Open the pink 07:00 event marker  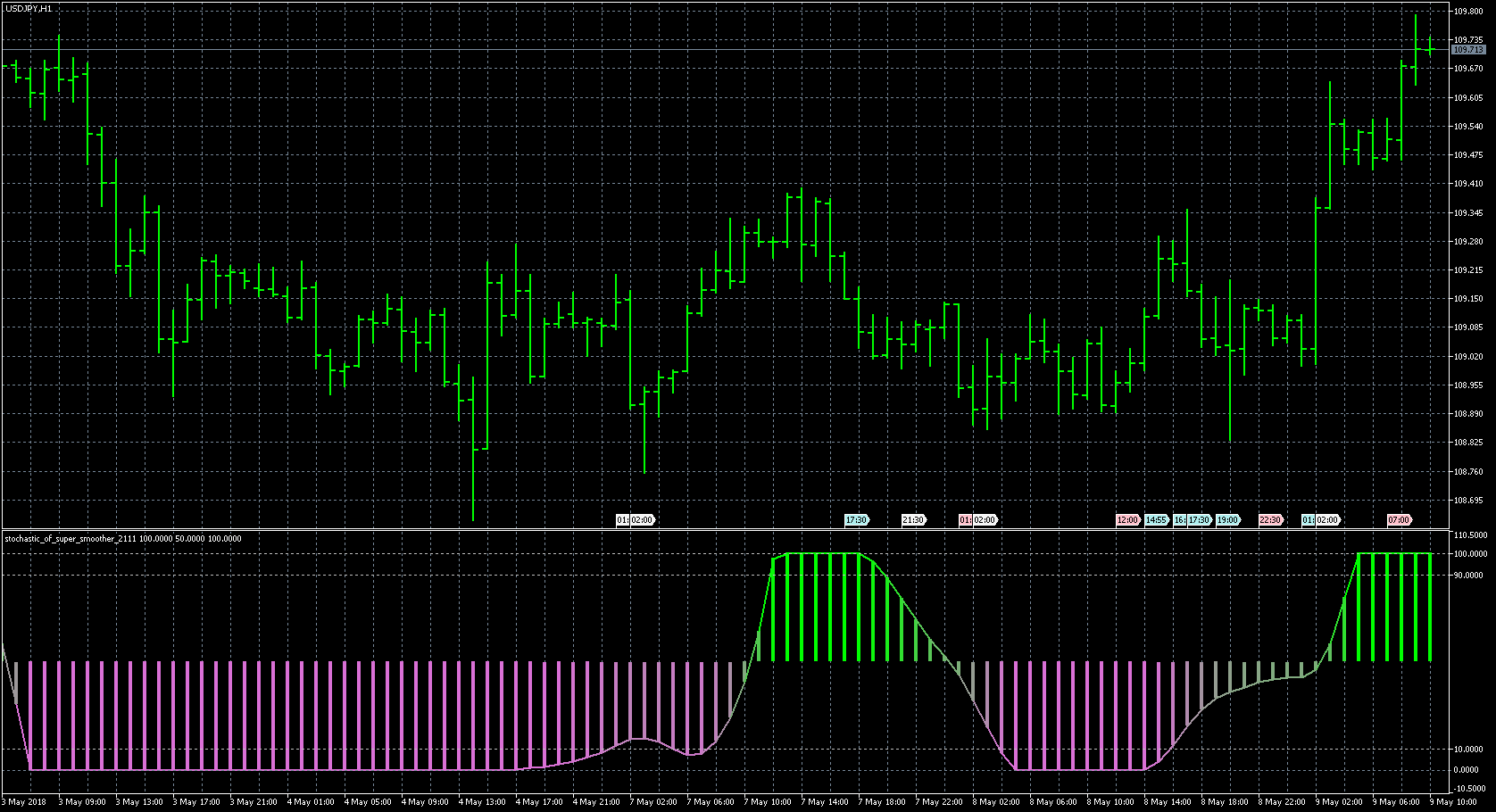point(1399,520)
